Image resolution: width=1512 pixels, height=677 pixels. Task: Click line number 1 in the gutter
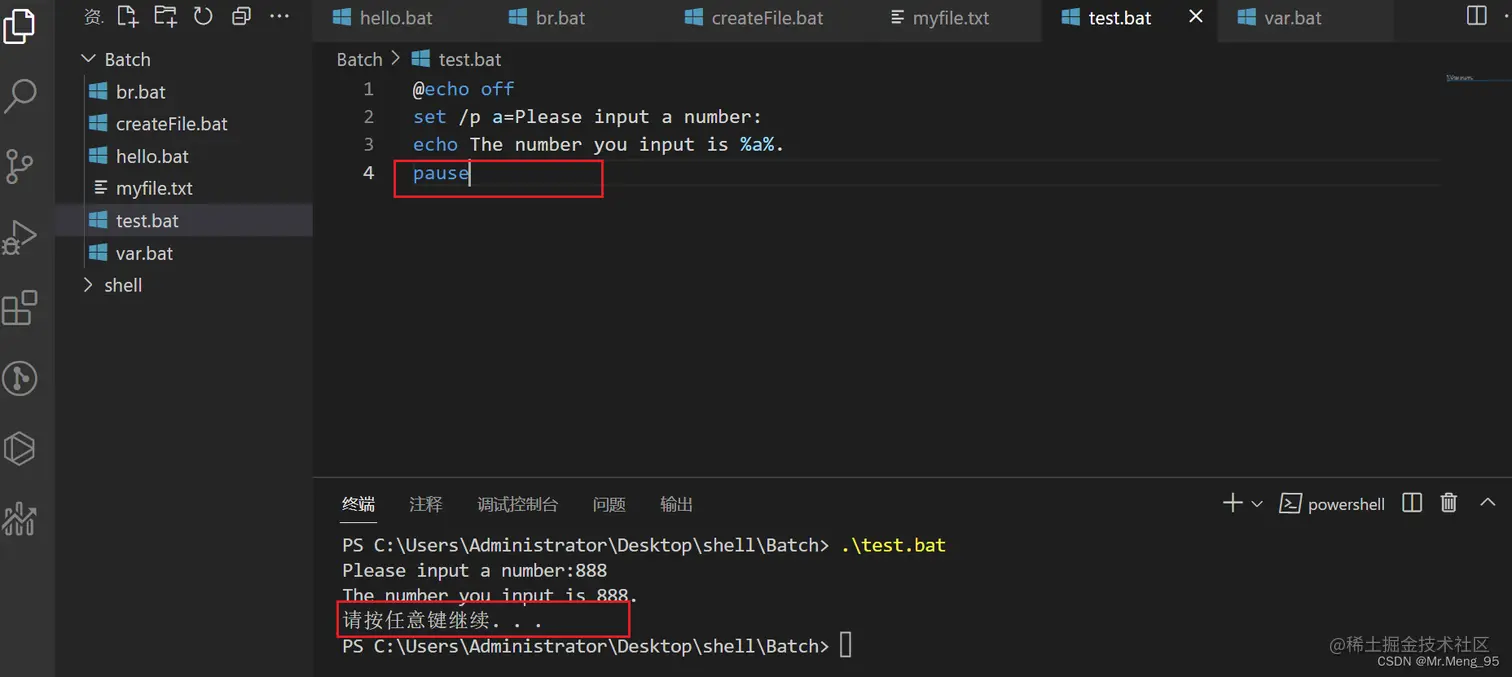pos(368,89)
